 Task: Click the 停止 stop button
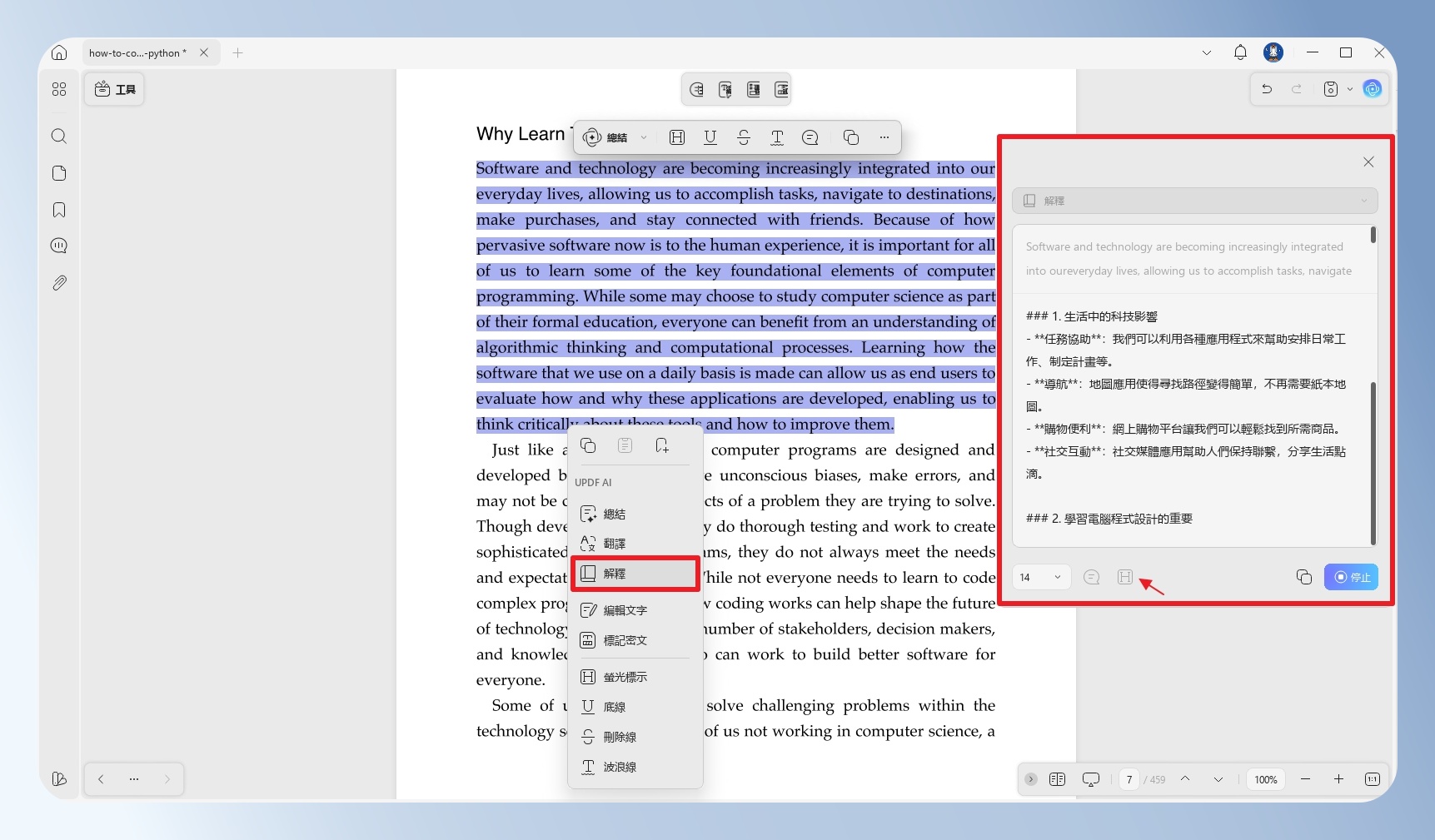pos(1351,577)
